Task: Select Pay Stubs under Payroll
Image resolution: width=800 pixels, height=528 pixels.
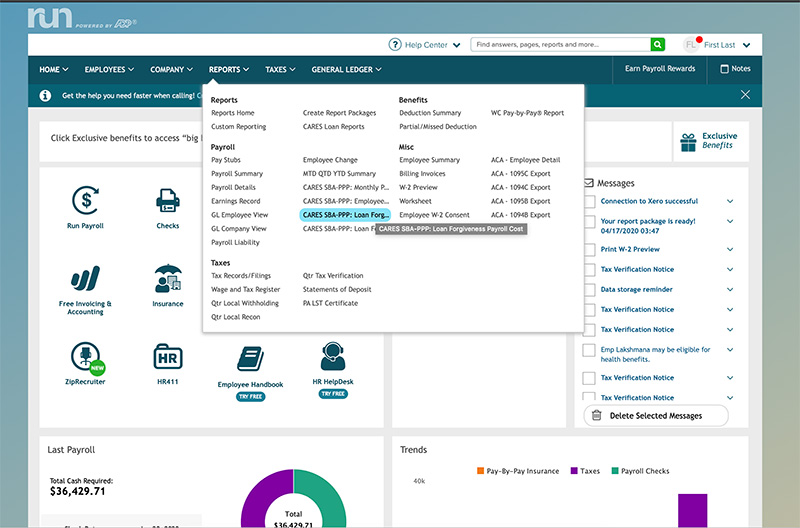Action: point(226,160)
